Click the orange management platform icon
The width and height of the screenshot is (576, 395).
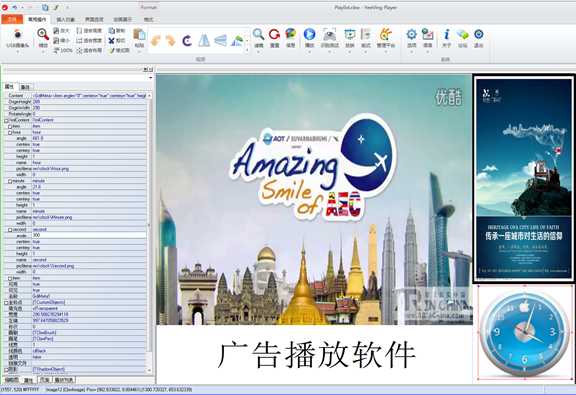(385, 34)
